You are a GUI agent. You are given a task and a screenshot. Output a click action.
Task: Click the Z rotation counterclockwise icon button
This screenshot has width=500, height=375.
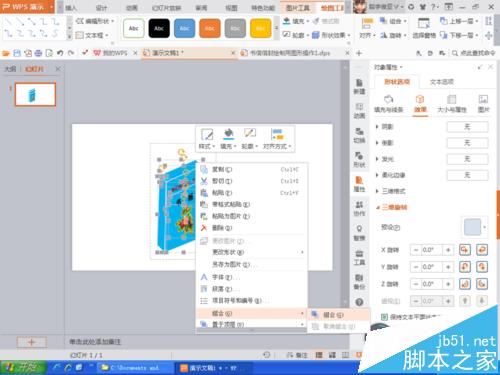pos(482,284)
